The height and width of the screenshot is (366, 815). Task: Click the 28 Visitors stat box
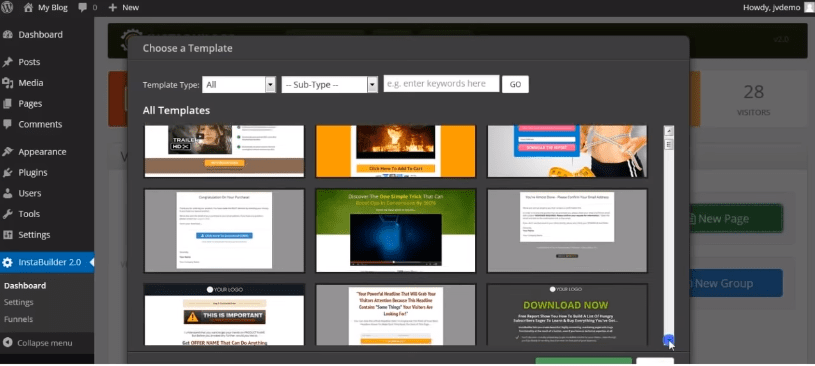754,99
